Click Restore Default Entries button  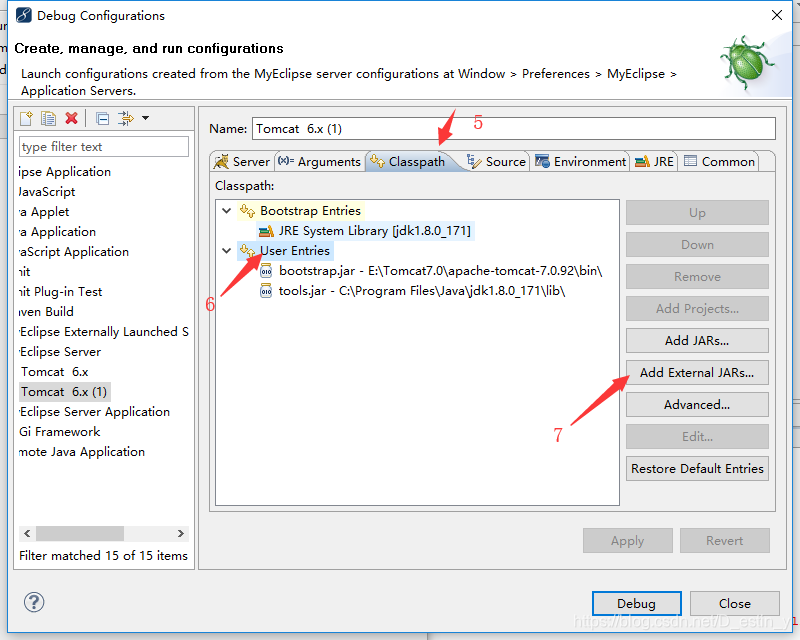pos(697,469)
